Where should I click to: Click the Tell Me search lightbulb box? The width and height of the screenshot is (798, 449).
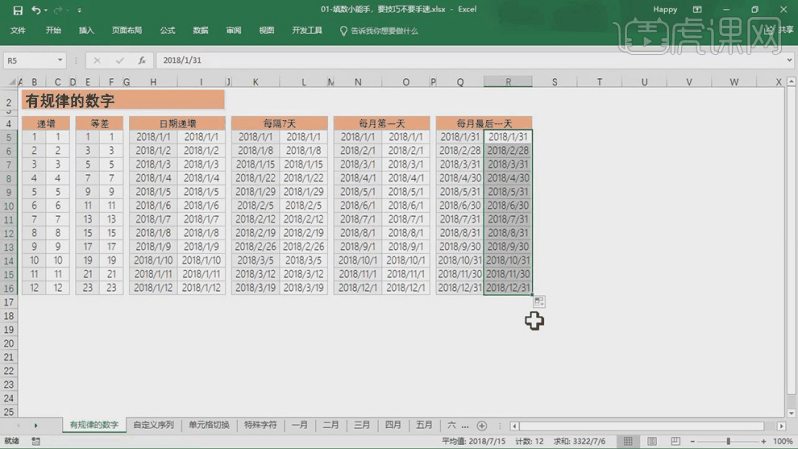379,31
